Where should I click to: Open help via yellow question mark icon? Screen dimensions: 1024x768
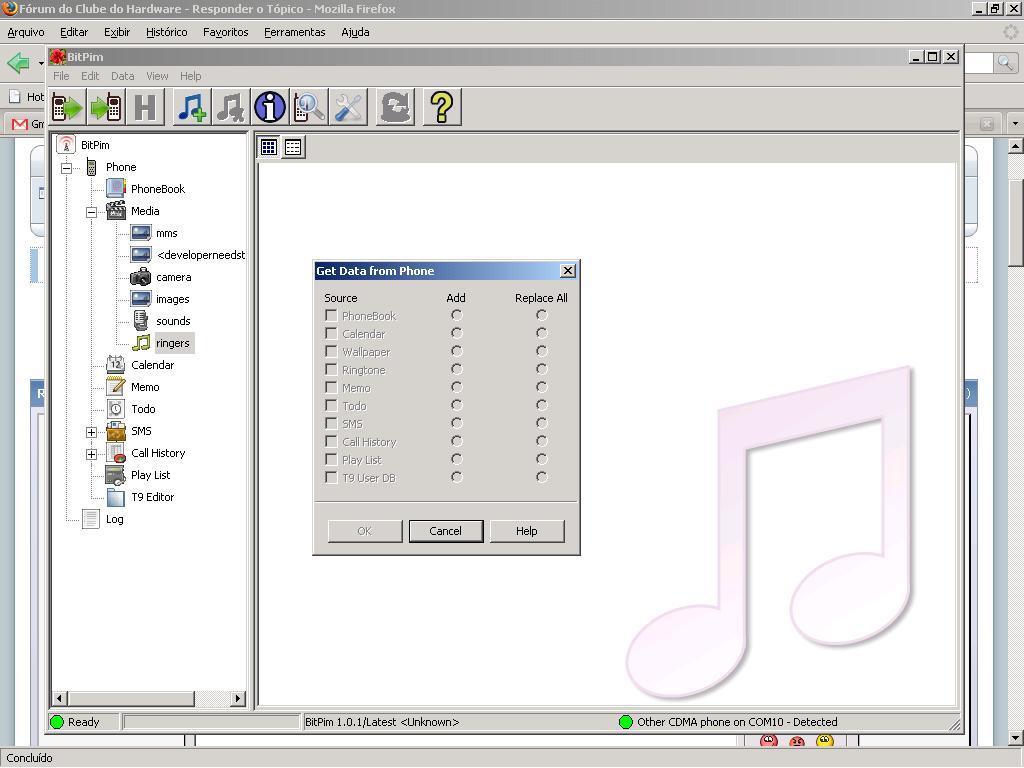pos(442,107)
